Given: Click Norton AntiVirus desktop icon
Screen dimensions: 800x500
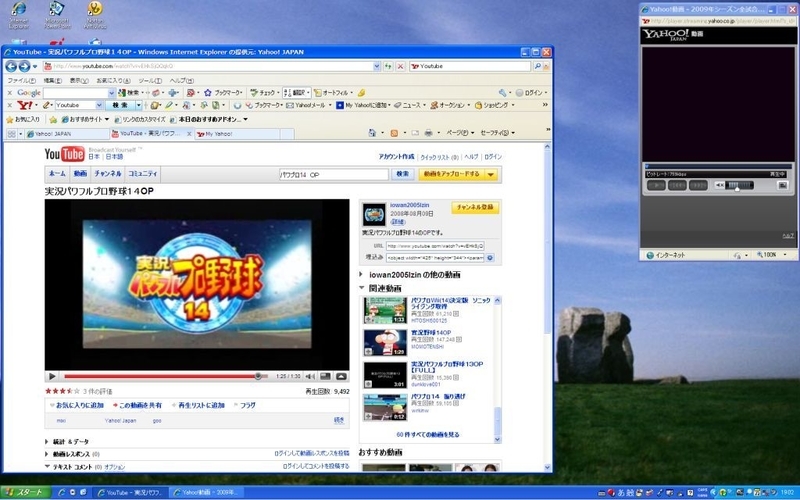Looking at the screenshot, I should tap(95, 14).
